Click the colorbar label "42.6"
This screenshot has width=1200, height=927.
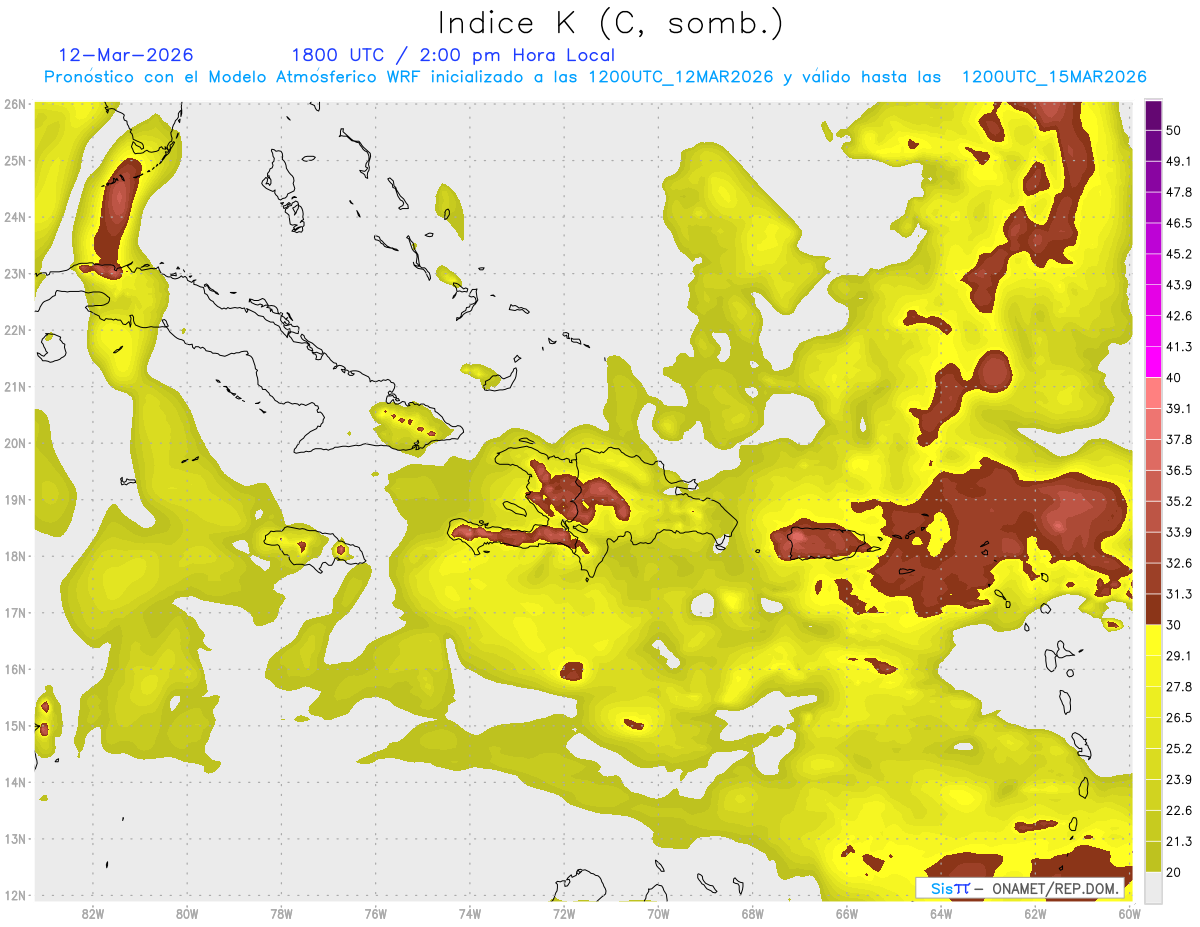coord(1178,317)
